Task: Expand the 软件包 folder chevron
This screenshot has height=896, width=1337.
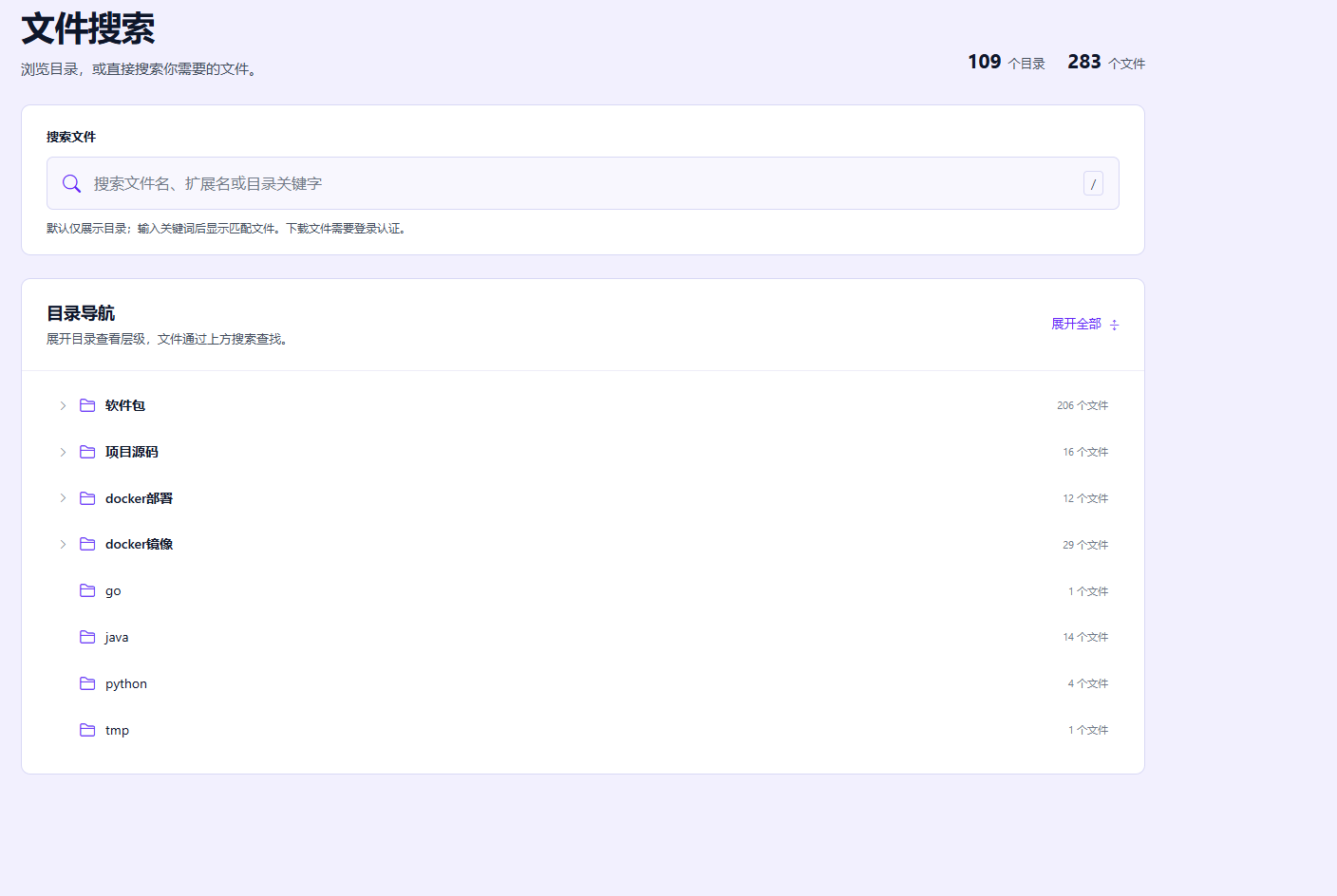Action: click(63, 405)
